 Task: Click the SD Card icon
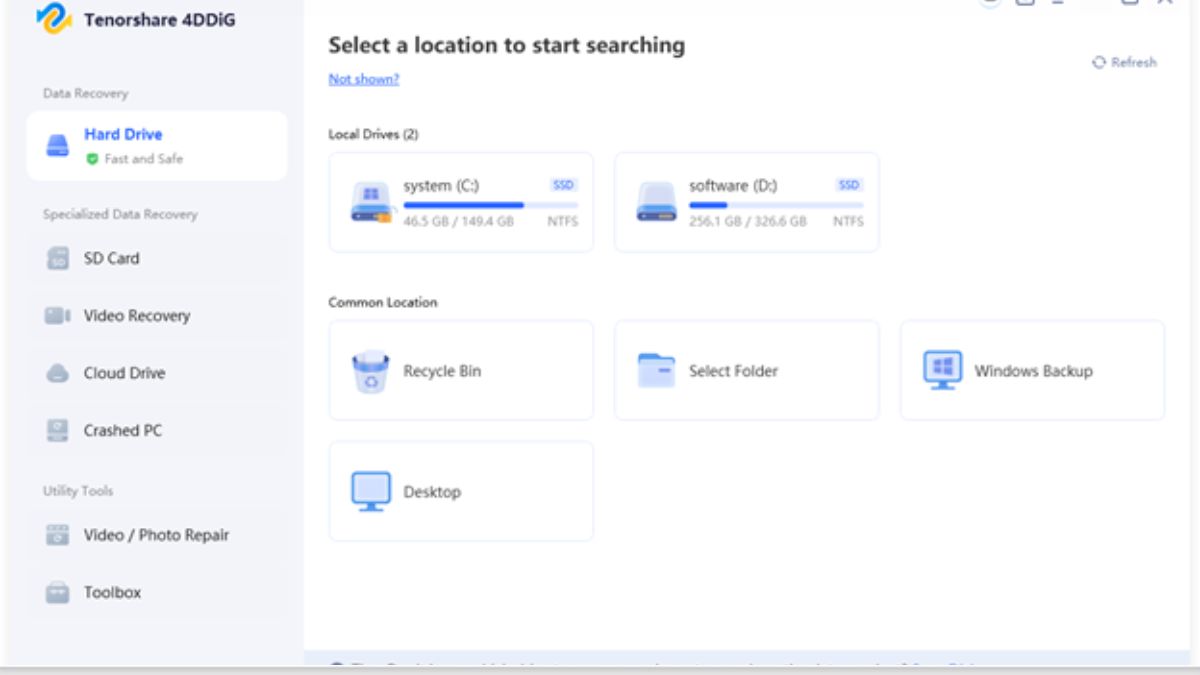(x=58, y=258)
